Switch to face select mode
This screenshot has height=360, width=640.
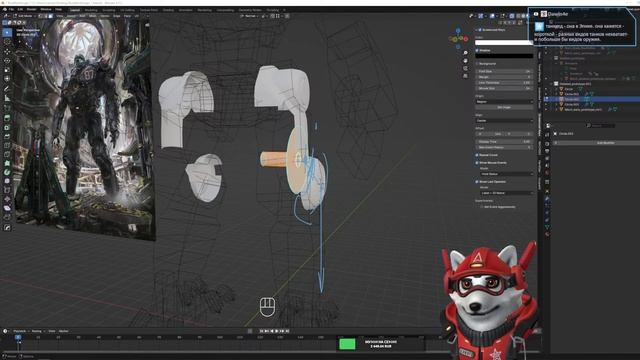pyautogui.click(x=50, y=16)
